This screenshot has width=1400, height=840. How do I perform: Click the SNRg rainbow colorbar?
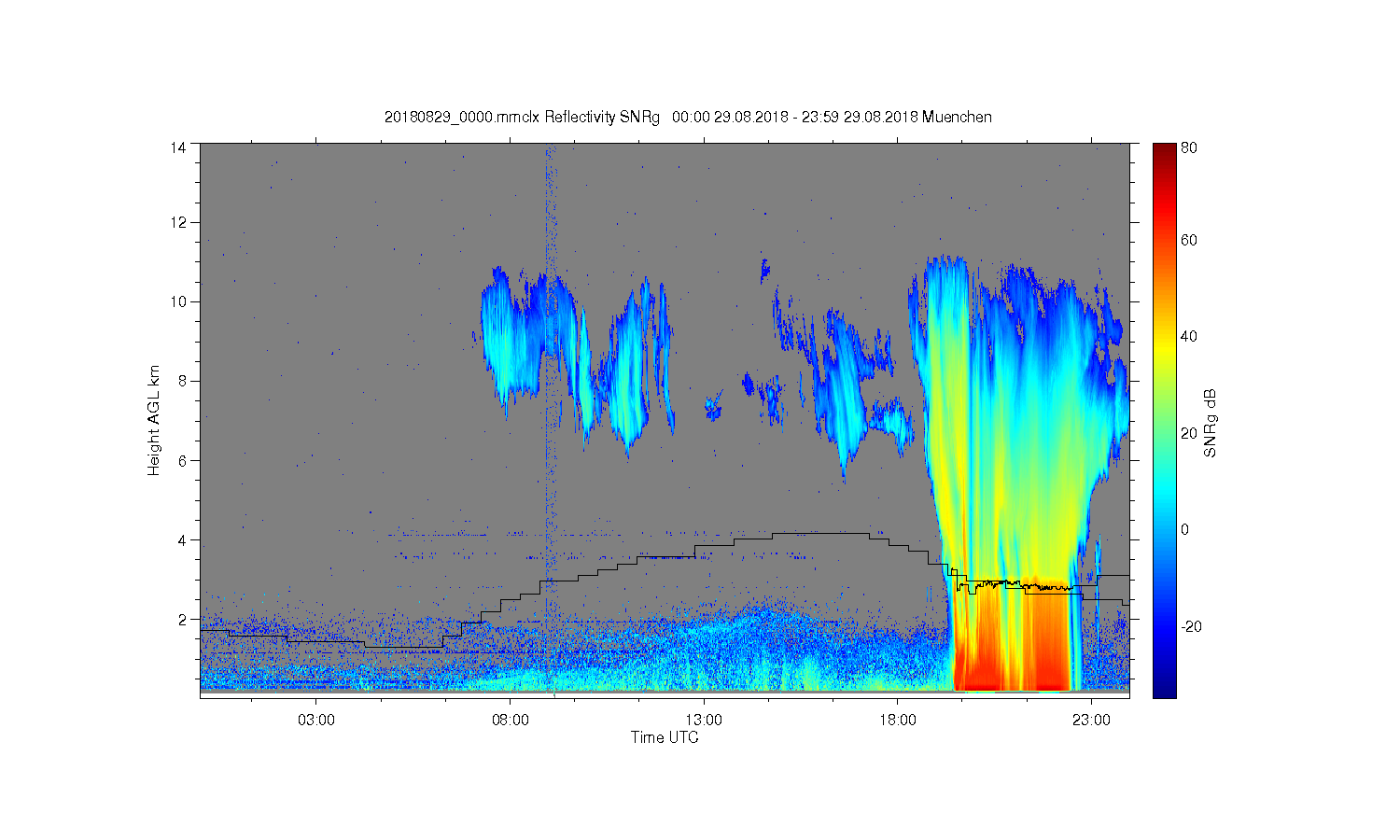pos(1164,420)
